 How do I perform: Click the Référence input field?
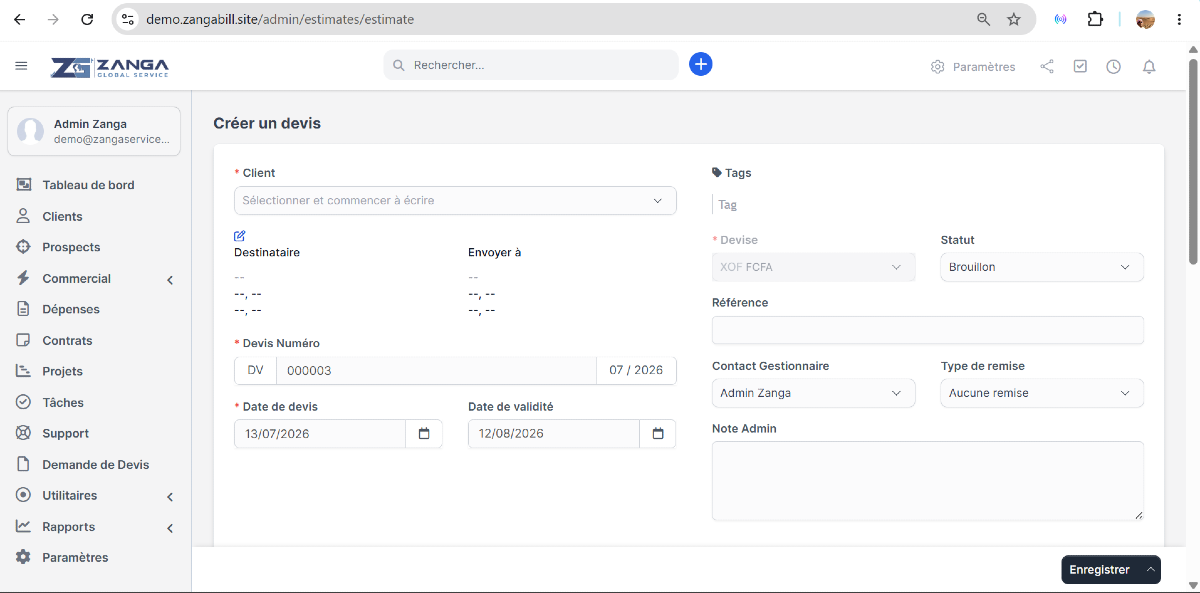[x=927, y=330]
